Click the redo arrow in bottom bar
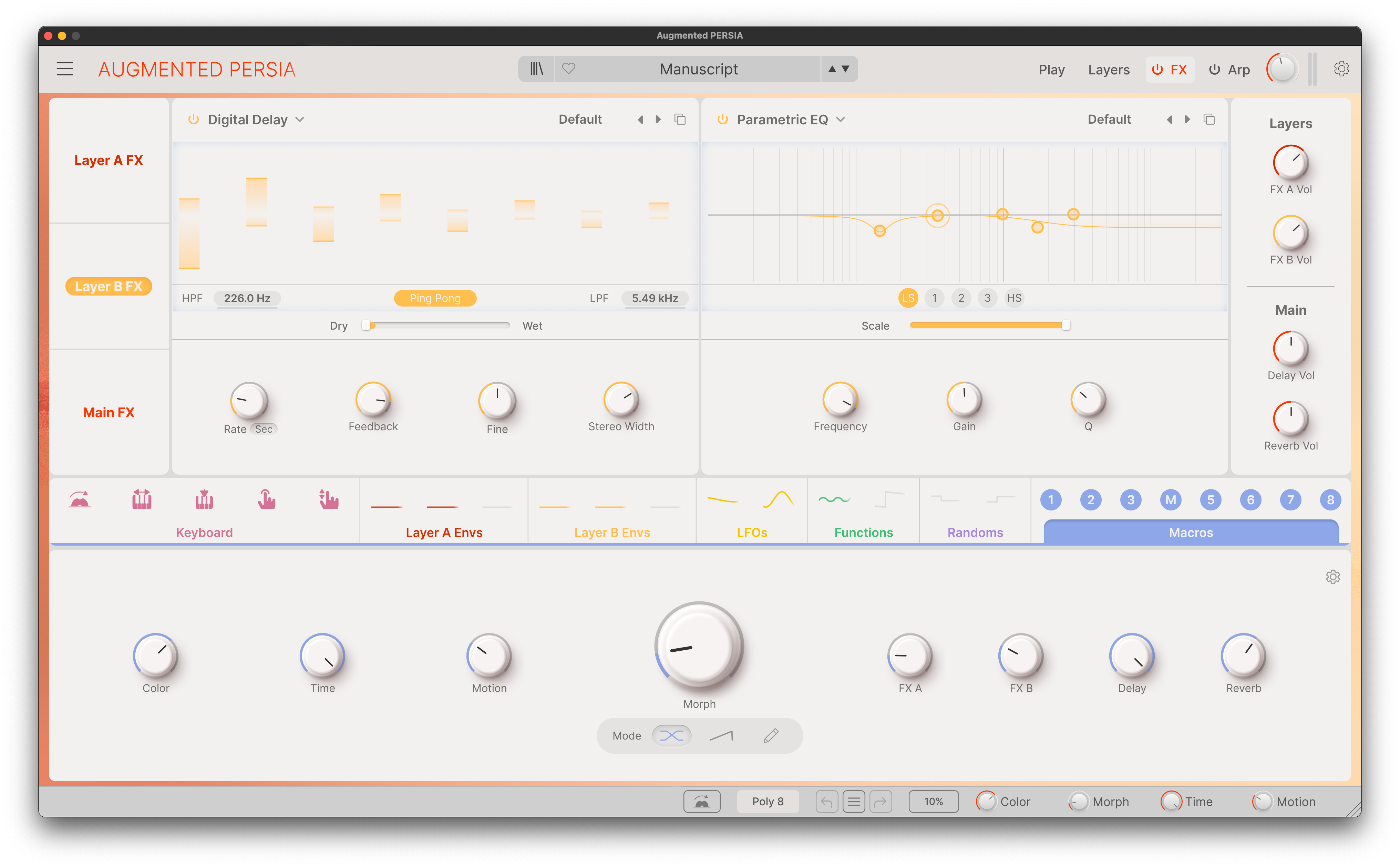Image resolution: width=1400 pixels, height=868 pixels. 881,802
